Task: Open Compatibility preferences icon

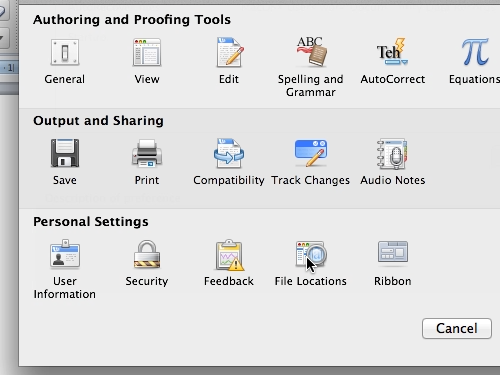Action: click(229, 153)
